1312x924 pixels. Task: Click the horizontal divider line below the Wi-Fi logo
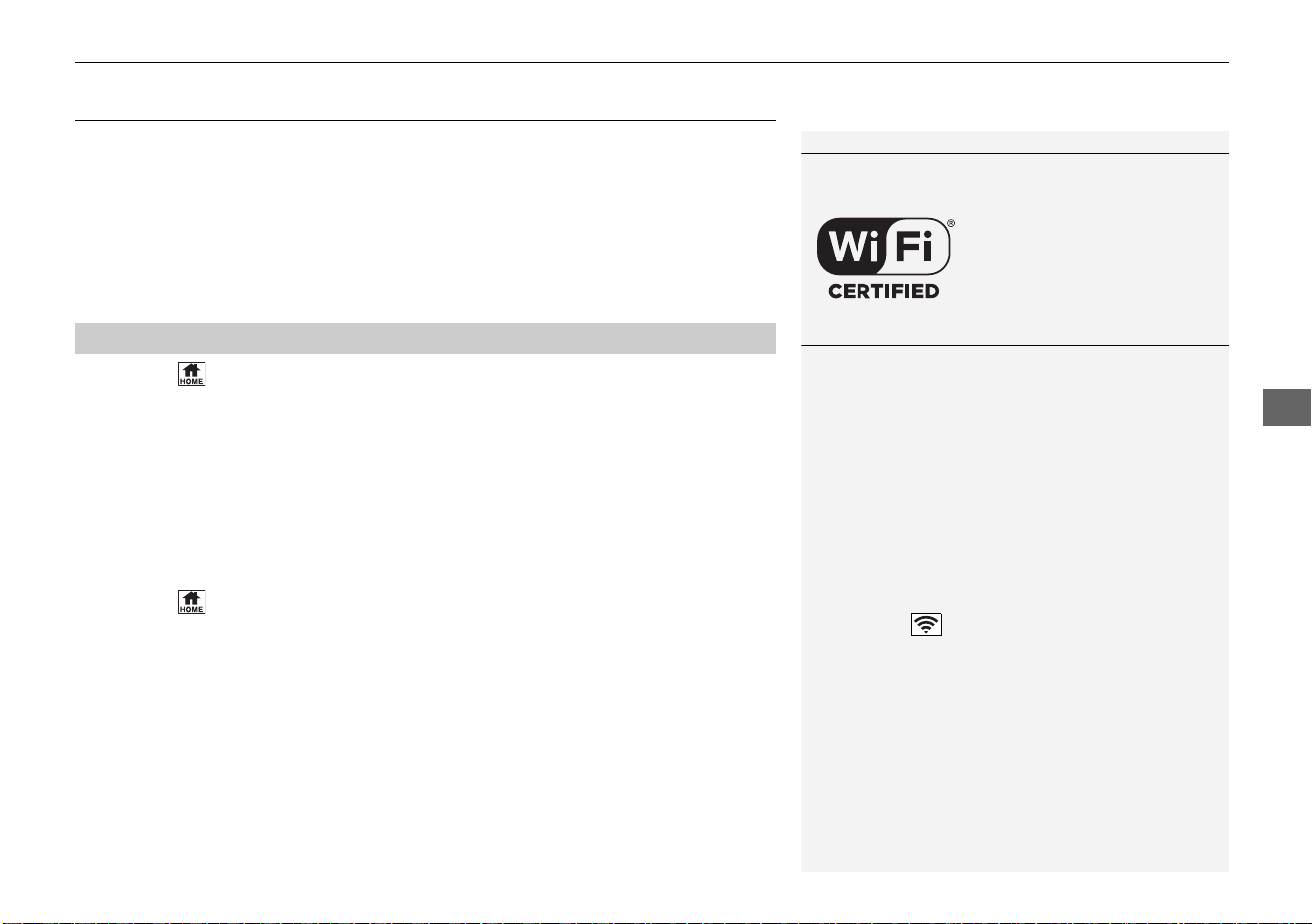pyautogui.click(x=1015, y=345)
